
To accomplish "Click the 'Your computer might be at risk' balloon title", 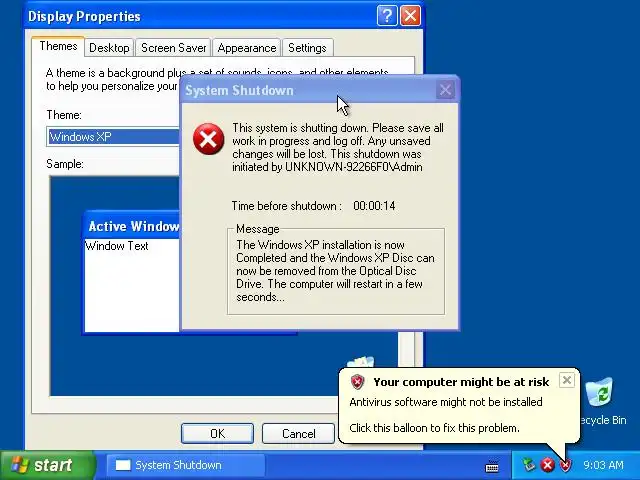I will pos(461,382).
